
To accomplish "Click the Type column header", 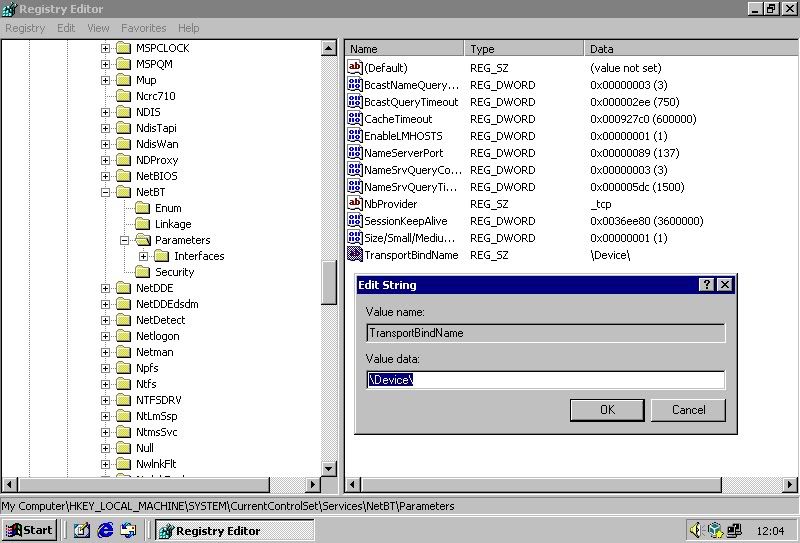I will tap(524, 49).
